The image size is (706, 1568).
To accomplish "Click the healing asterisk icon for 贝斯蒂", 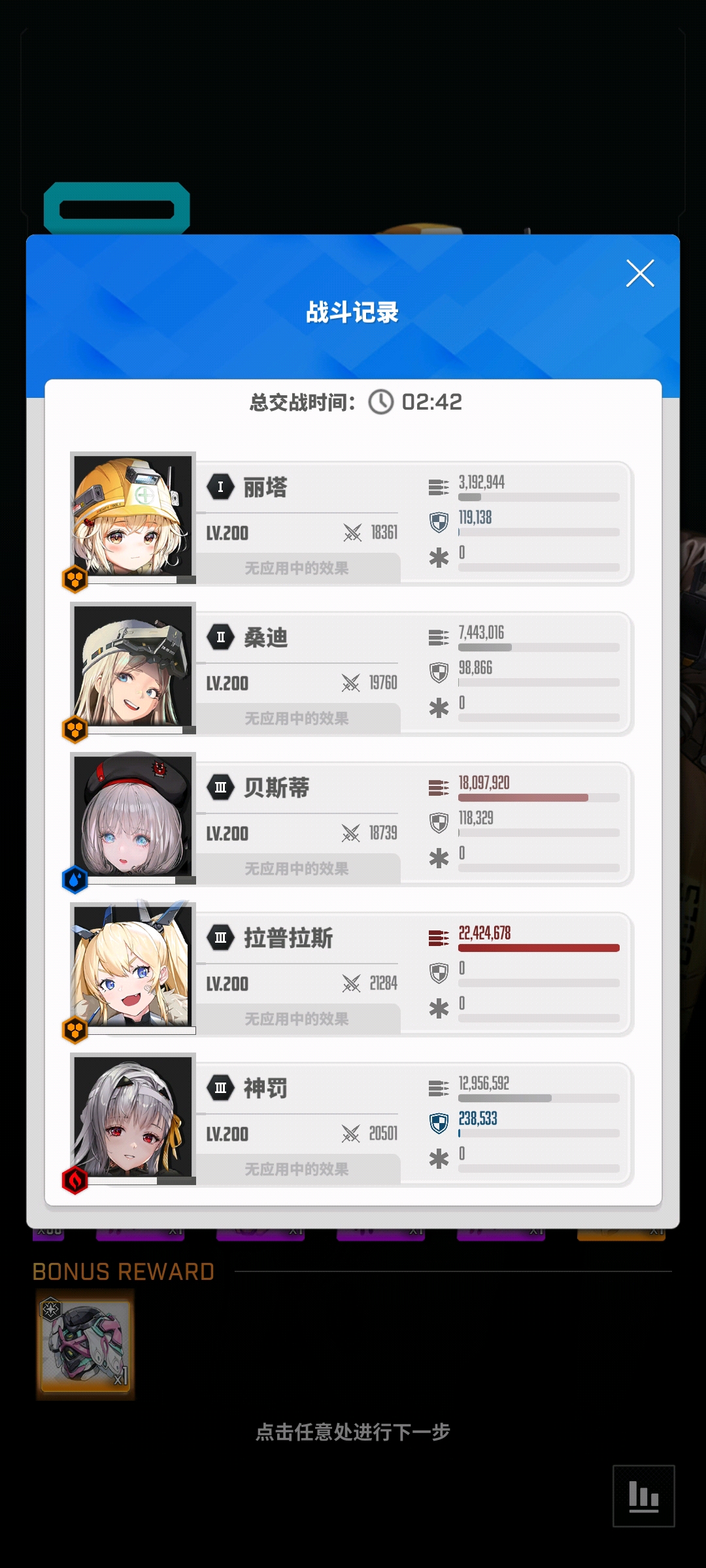I will 439,858.
